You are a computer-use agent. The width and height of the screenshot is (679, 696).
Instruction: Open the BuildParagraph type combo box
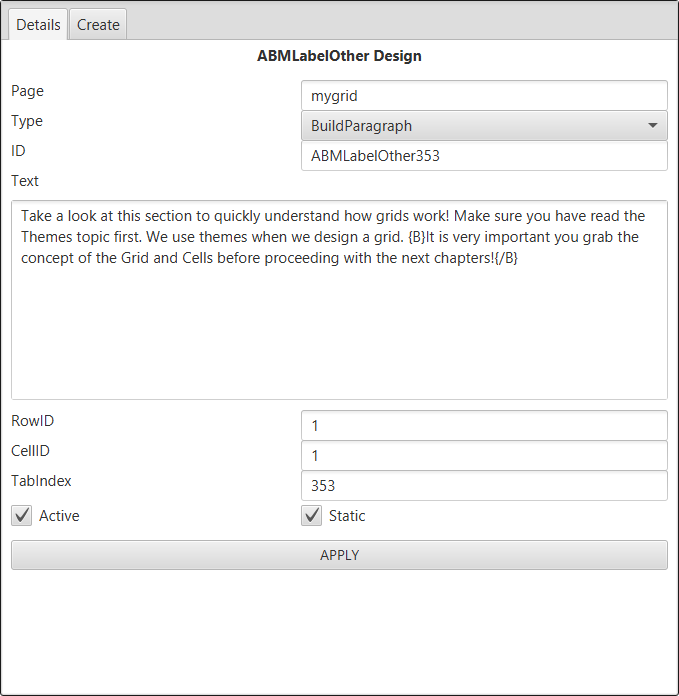click(x=484, y=126)
